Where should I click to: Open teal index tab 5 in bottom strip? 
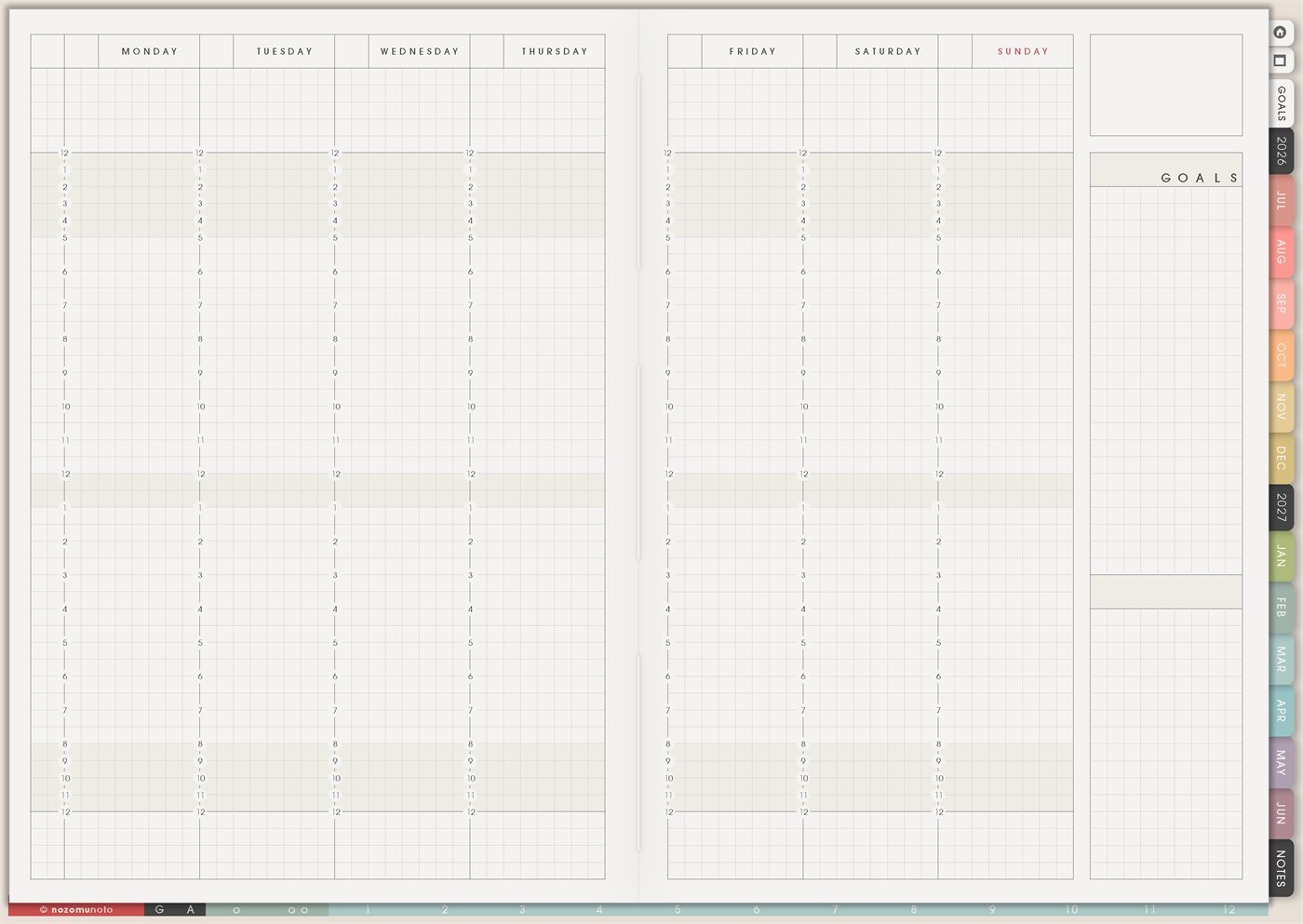pyautogui.click(x=678, y=909)
